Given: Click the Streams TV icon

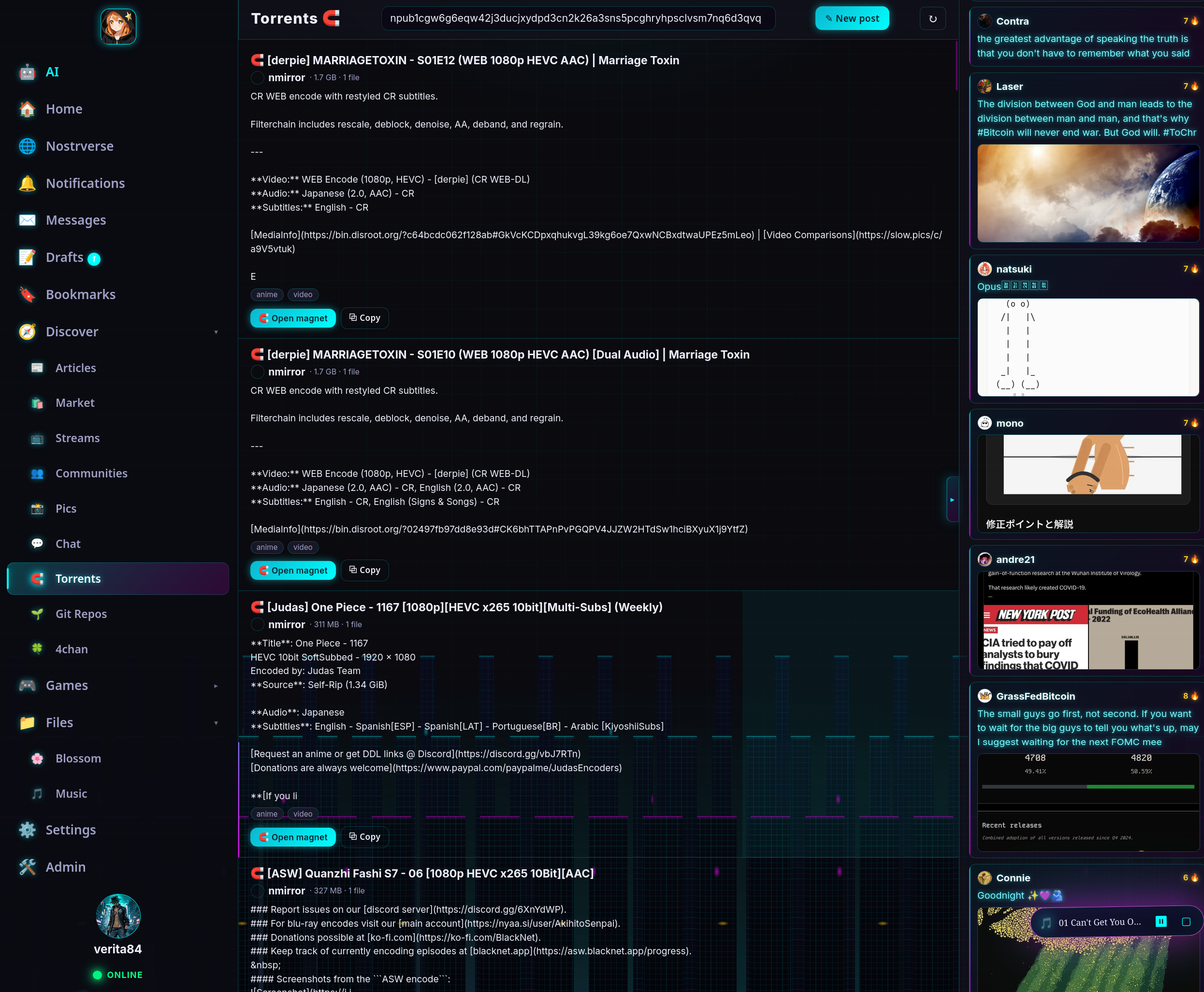Looking at the screenshot, I should [x=37, y=438].
